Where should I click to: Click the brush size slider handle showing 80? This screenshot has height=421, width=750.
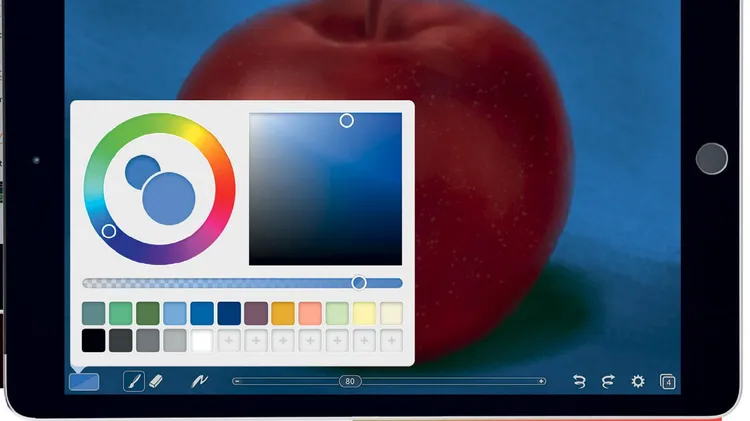tap(350, 381)
